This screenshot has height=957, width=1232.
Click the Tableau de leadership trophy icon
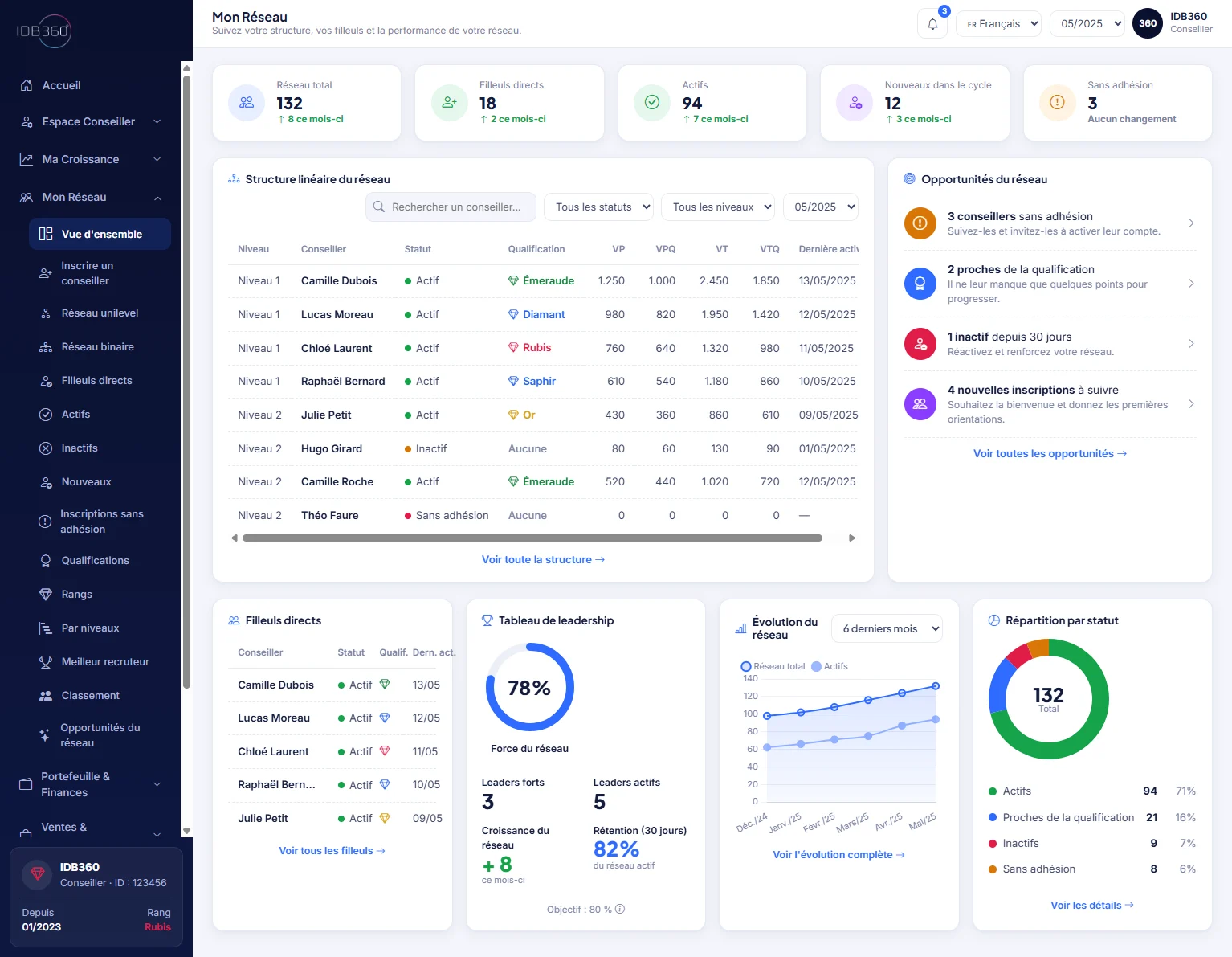tap(487, 620)
